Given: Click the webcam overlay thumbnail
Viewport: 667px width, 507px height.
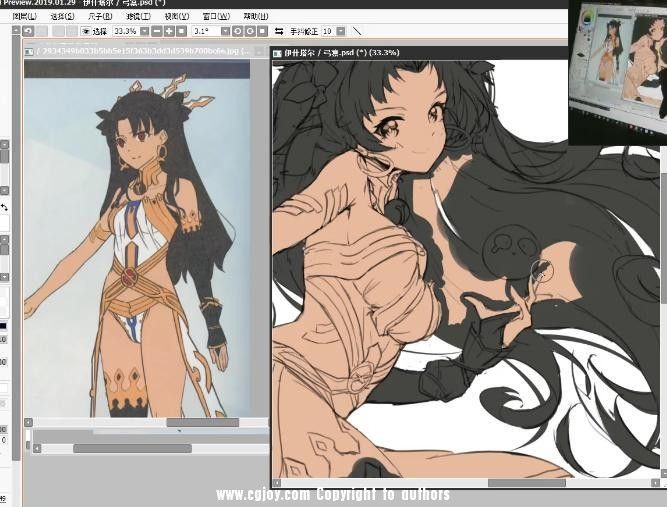Looking at the screenshot, I should (x=618, y=72).
